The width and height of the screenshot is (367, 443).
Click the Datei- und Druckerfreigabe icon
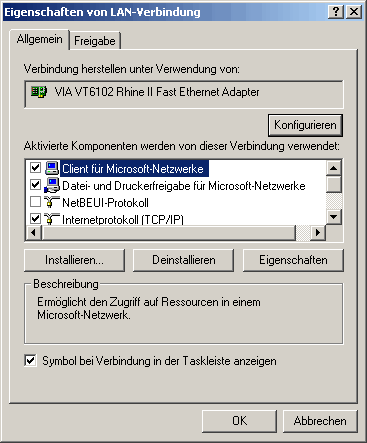pyautogui.click(x=52, y=185)
